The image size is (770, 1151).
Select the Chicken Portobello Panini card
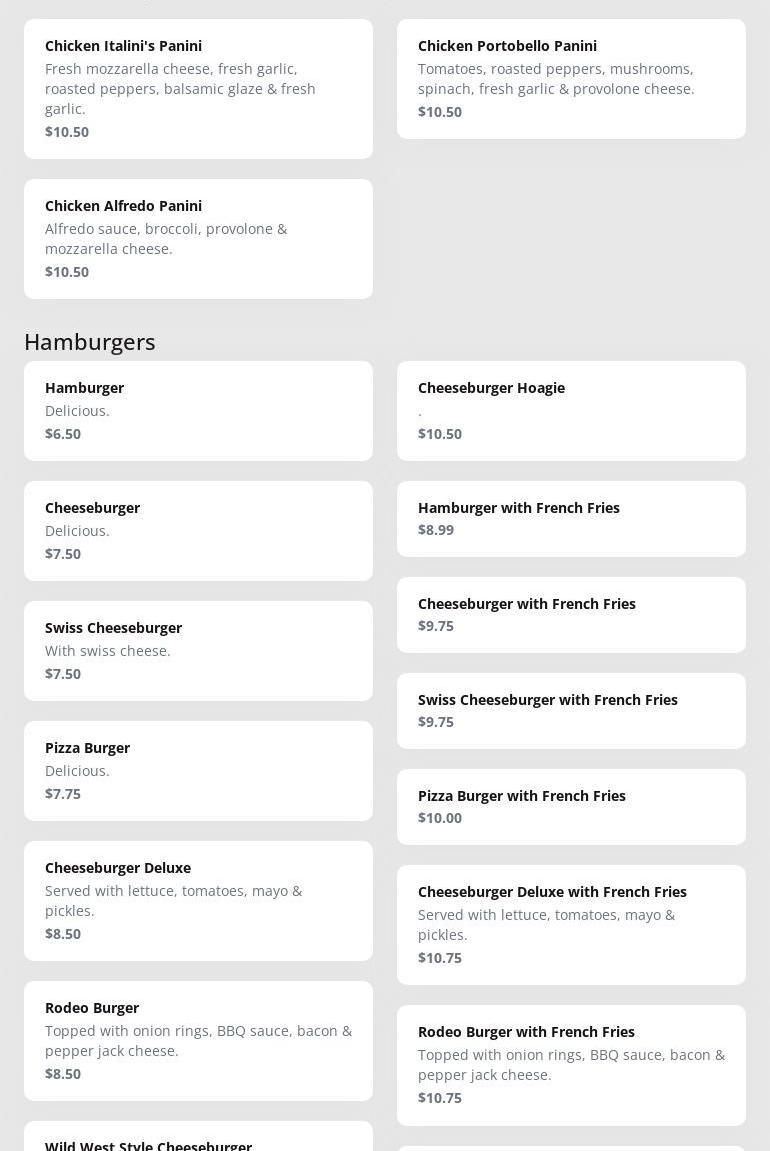click(571, 78)
